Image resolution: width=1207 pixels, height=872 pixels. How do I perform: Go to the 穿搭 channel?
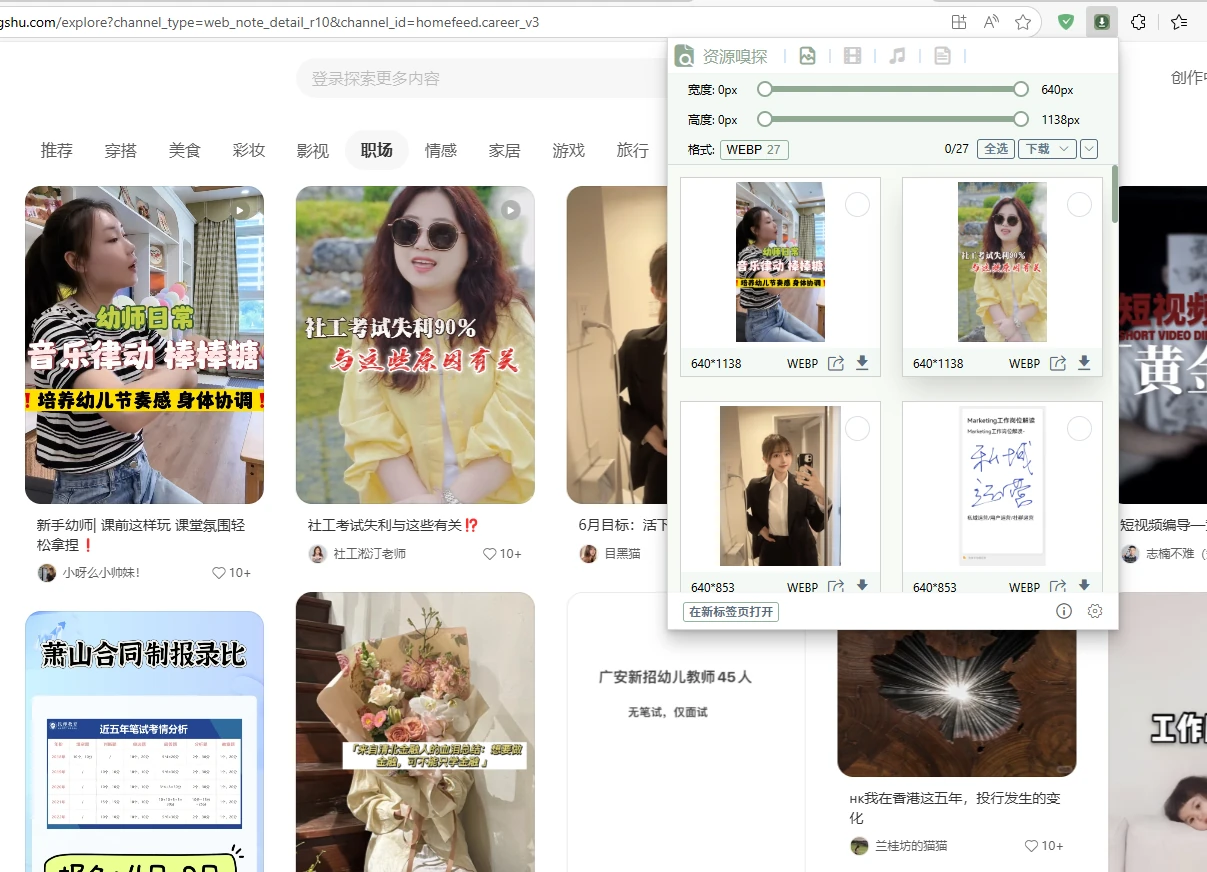pos(121,150)
